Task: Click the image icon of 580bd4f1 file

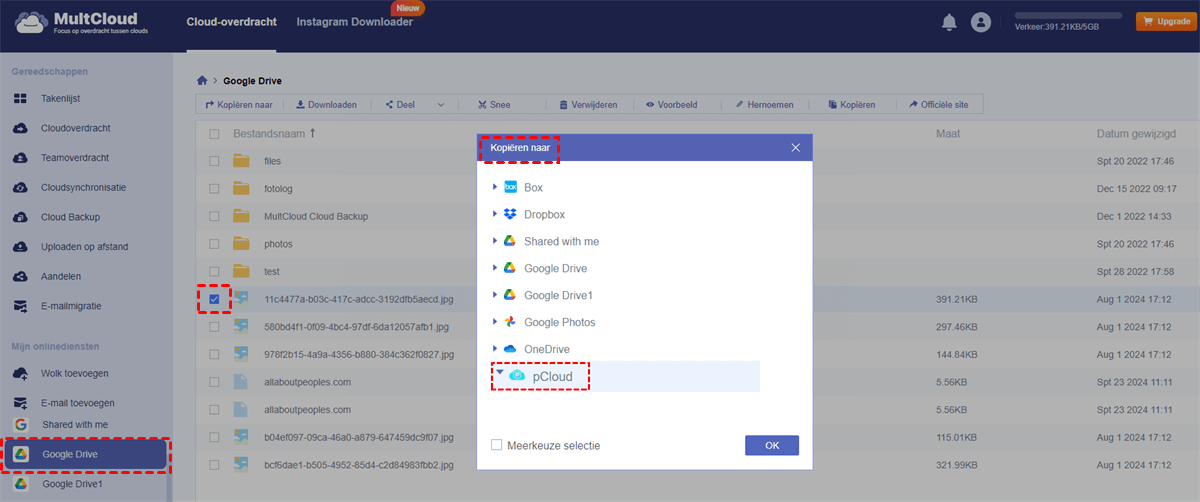Action: coord(241,326)
